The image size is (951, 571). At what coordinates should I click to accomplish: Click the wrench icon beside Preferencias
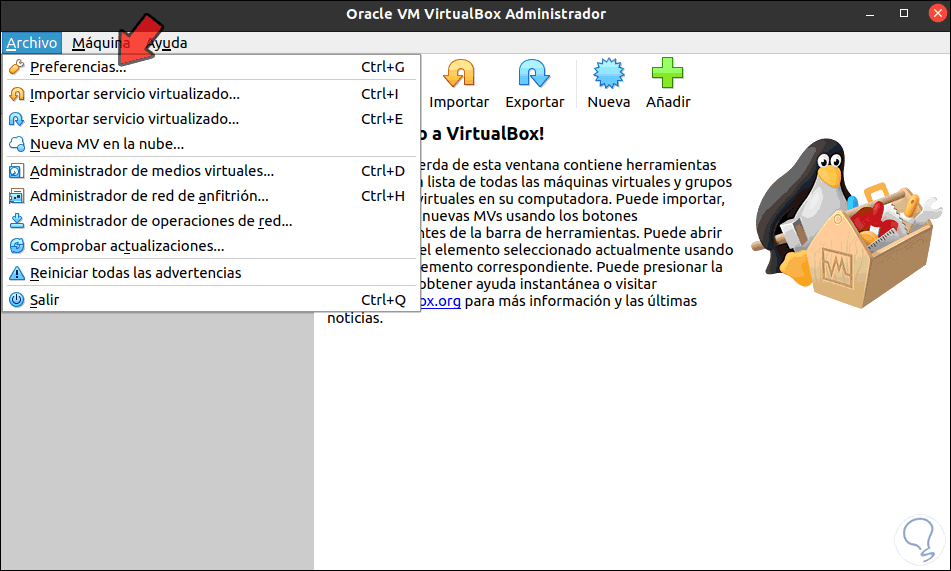[x=17, y=67]
